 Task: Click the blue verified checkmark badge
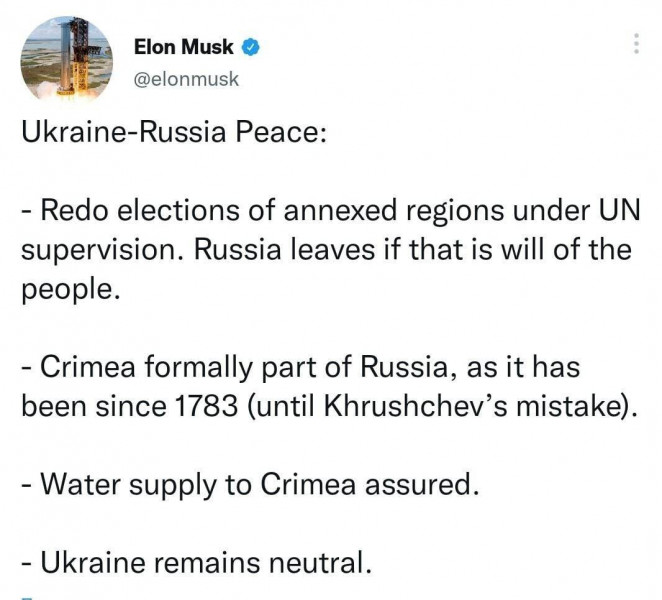pos(250,47)
